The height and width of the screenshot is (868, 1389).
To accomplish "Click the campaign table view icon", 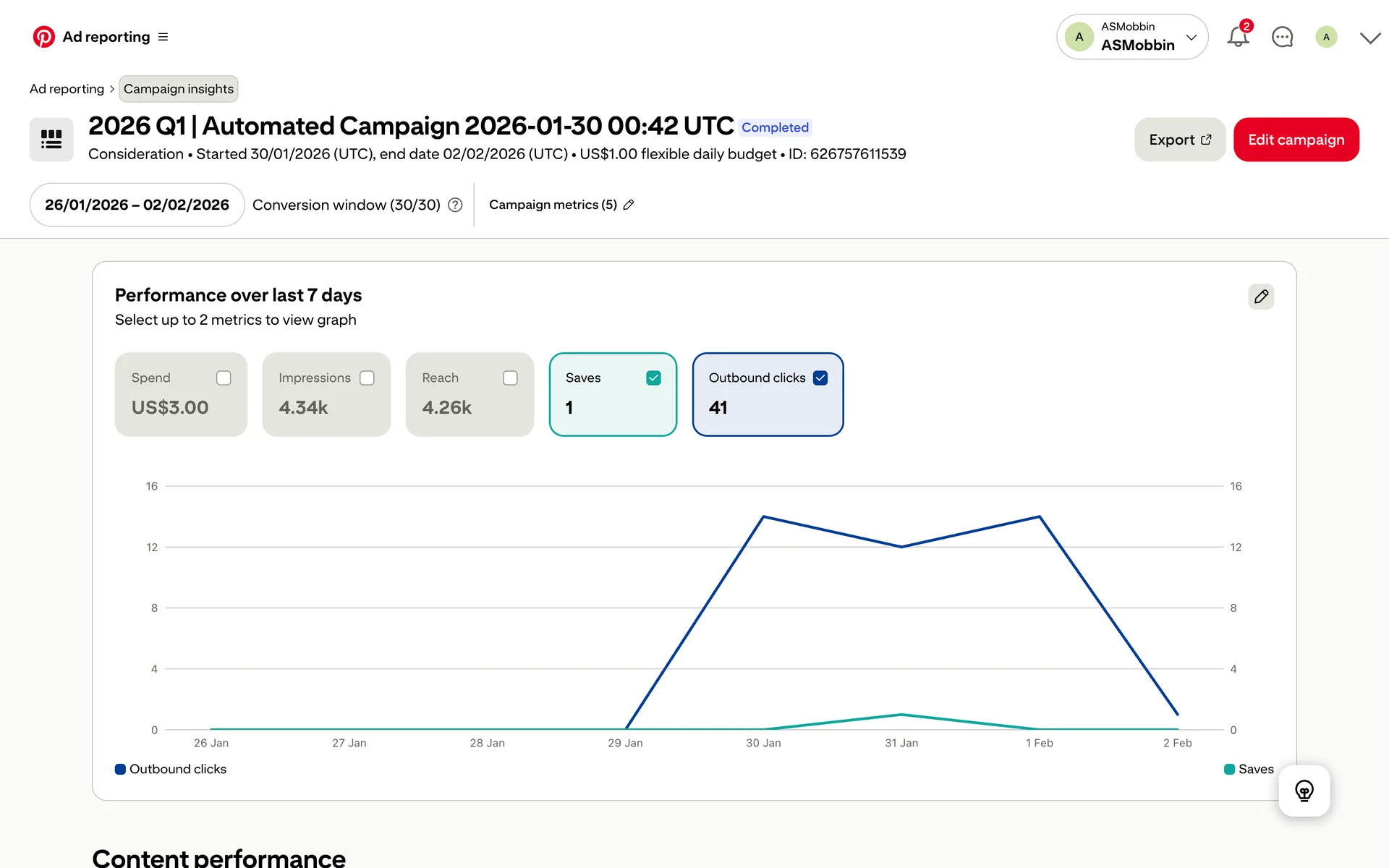I will pyautogui.click(x=51, y=140).
